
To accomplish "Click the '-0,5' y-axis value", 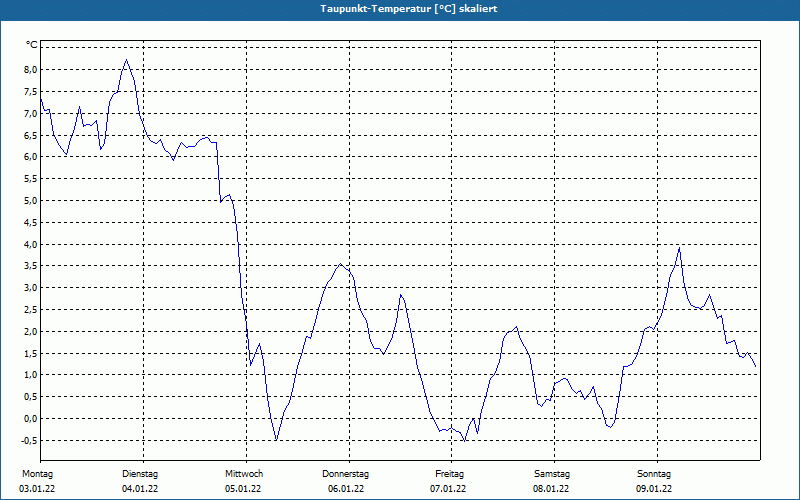I will [x=29, y=441].
